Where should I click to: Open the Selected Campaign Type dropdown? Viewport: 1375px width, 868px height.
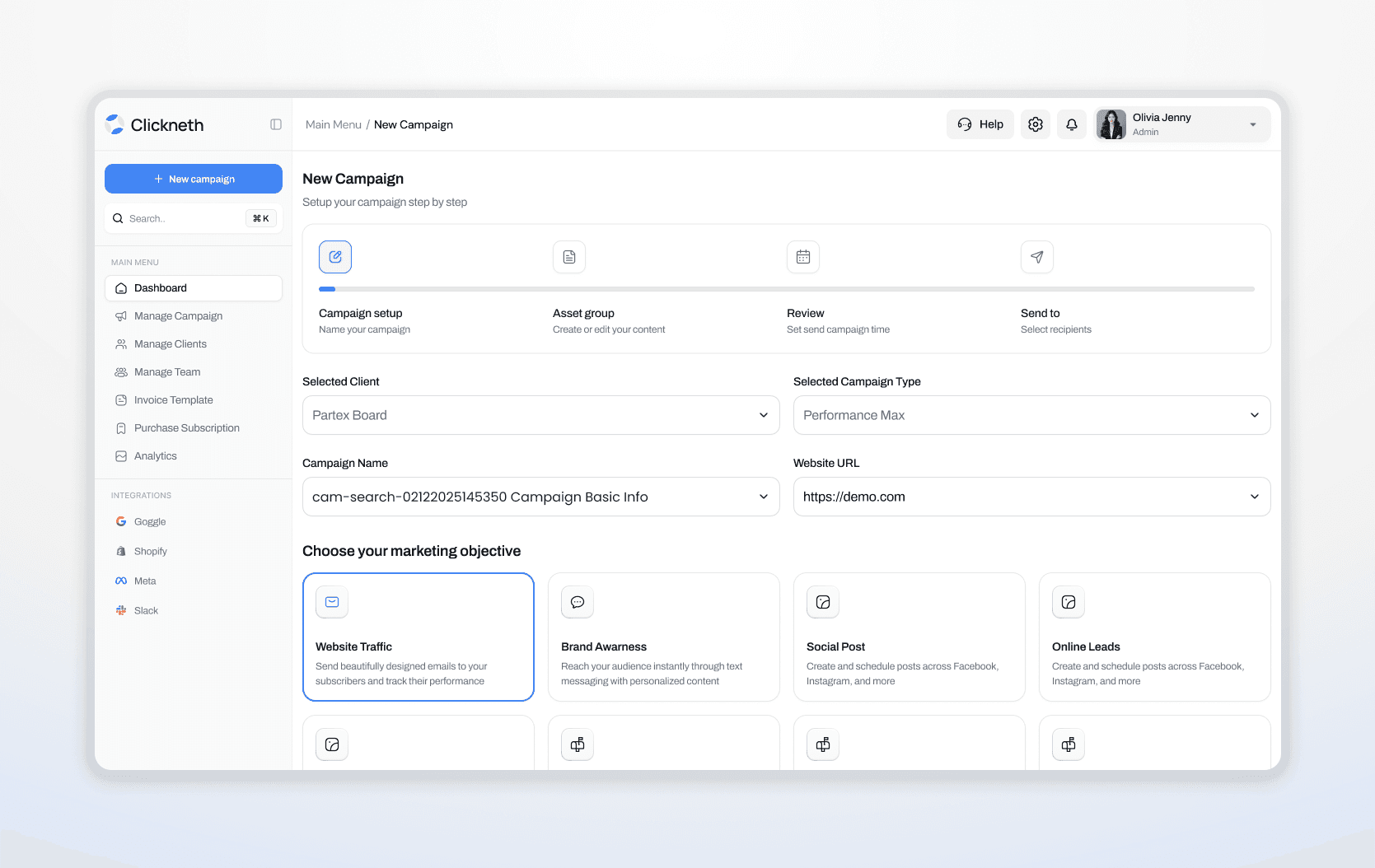(x=1031, y=415)
